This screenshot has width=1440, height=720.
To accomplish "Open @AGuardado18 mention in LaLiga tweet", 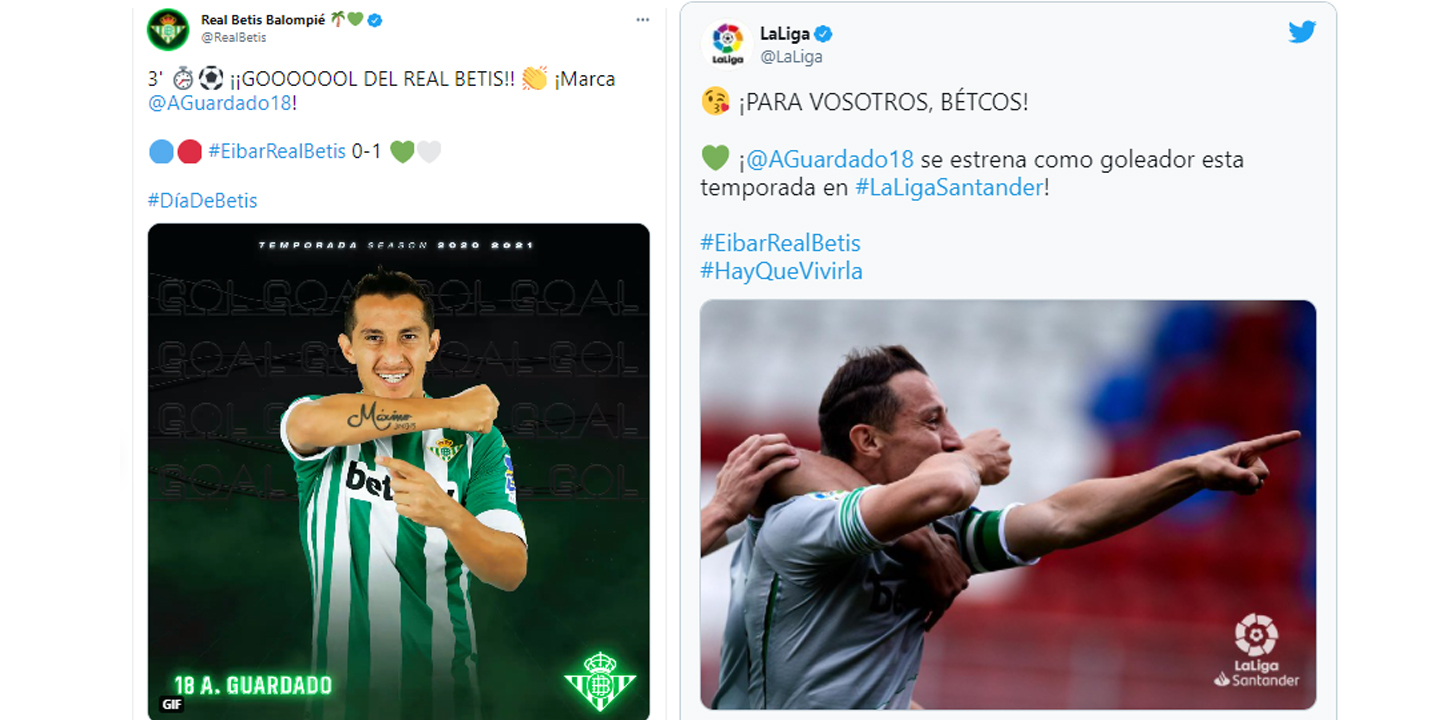I will coord(830,159).
